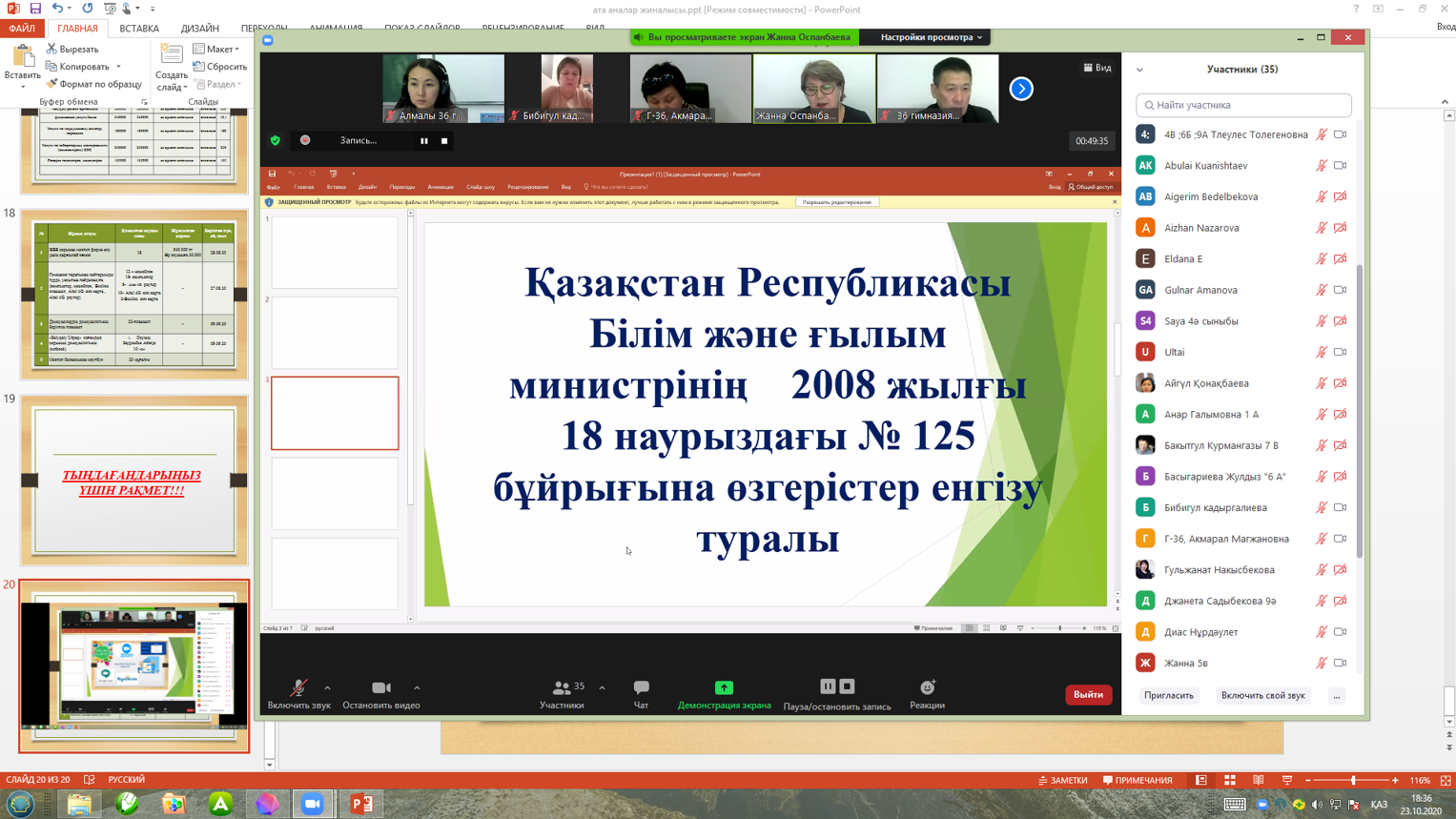Click the Выйти leave meeting button
Image resolution: width=1456 pixels, height=819 pixels.
coord(1088,695)
